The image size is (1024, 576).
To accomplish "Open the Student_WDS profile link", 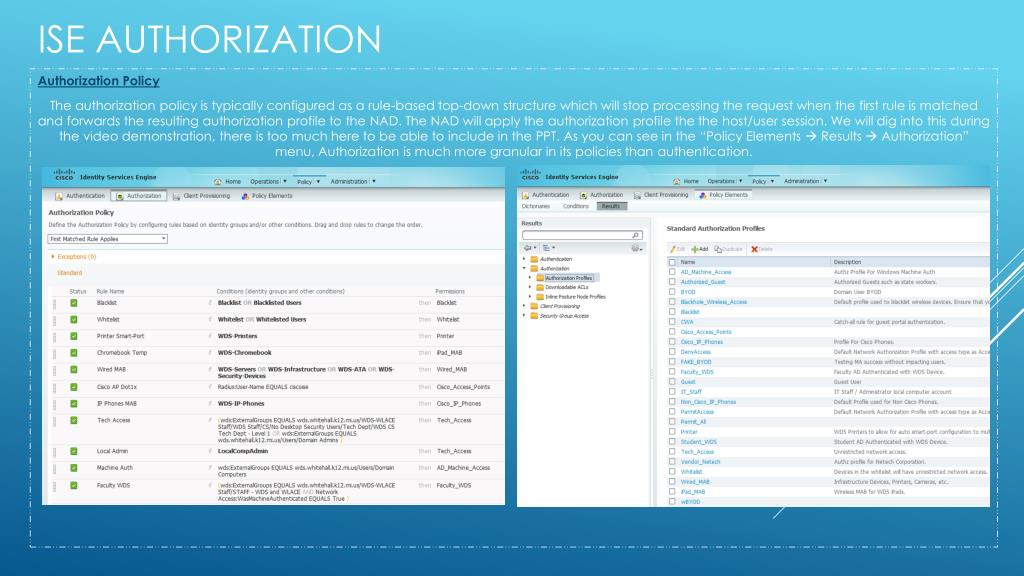I will [x=698, y=442].
